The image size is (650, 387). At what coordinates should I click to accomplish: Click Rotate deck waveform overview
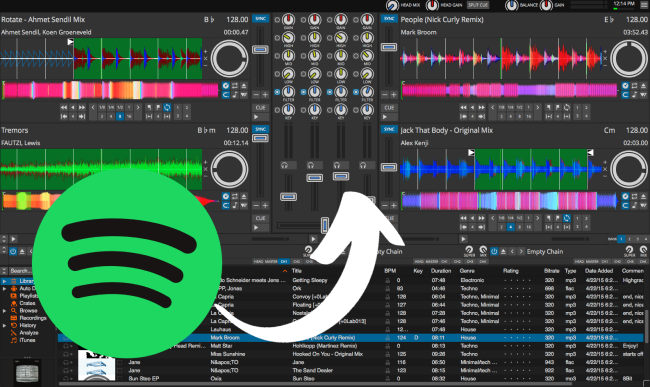click(110, 90)
